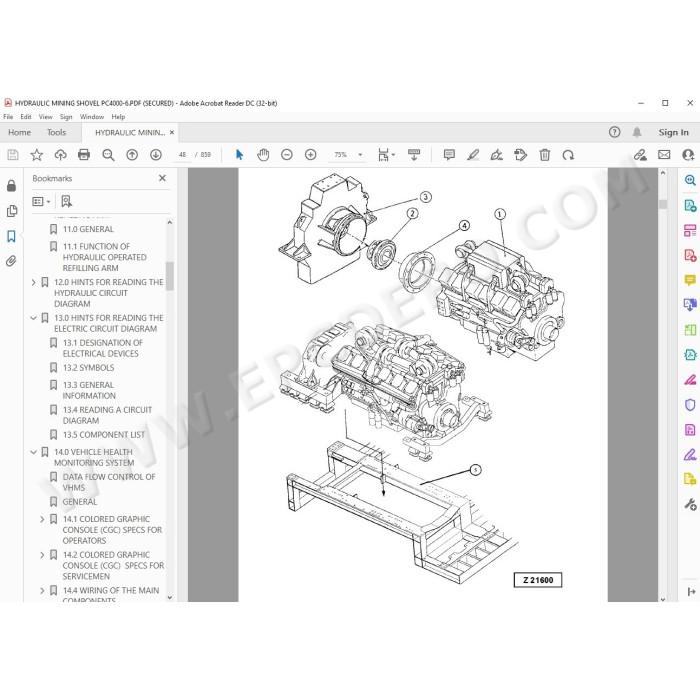Screen dimensions: 700x700
Task: Toggle the Bookmarks panel icon in the sidebar
Action: coord(12,236)
